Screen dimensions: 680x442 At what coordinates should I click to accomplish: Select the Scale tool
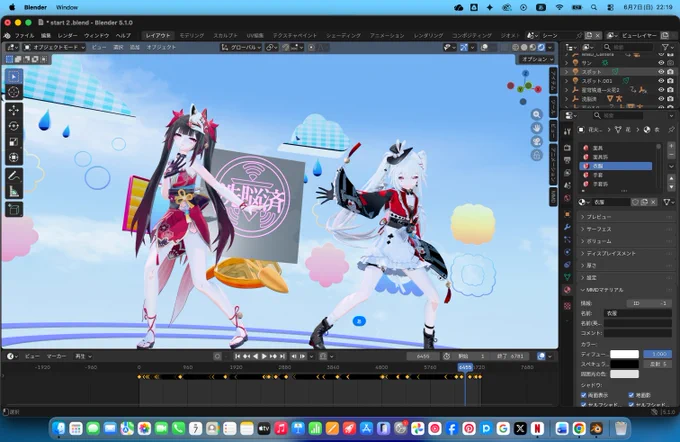click(14, 141)
